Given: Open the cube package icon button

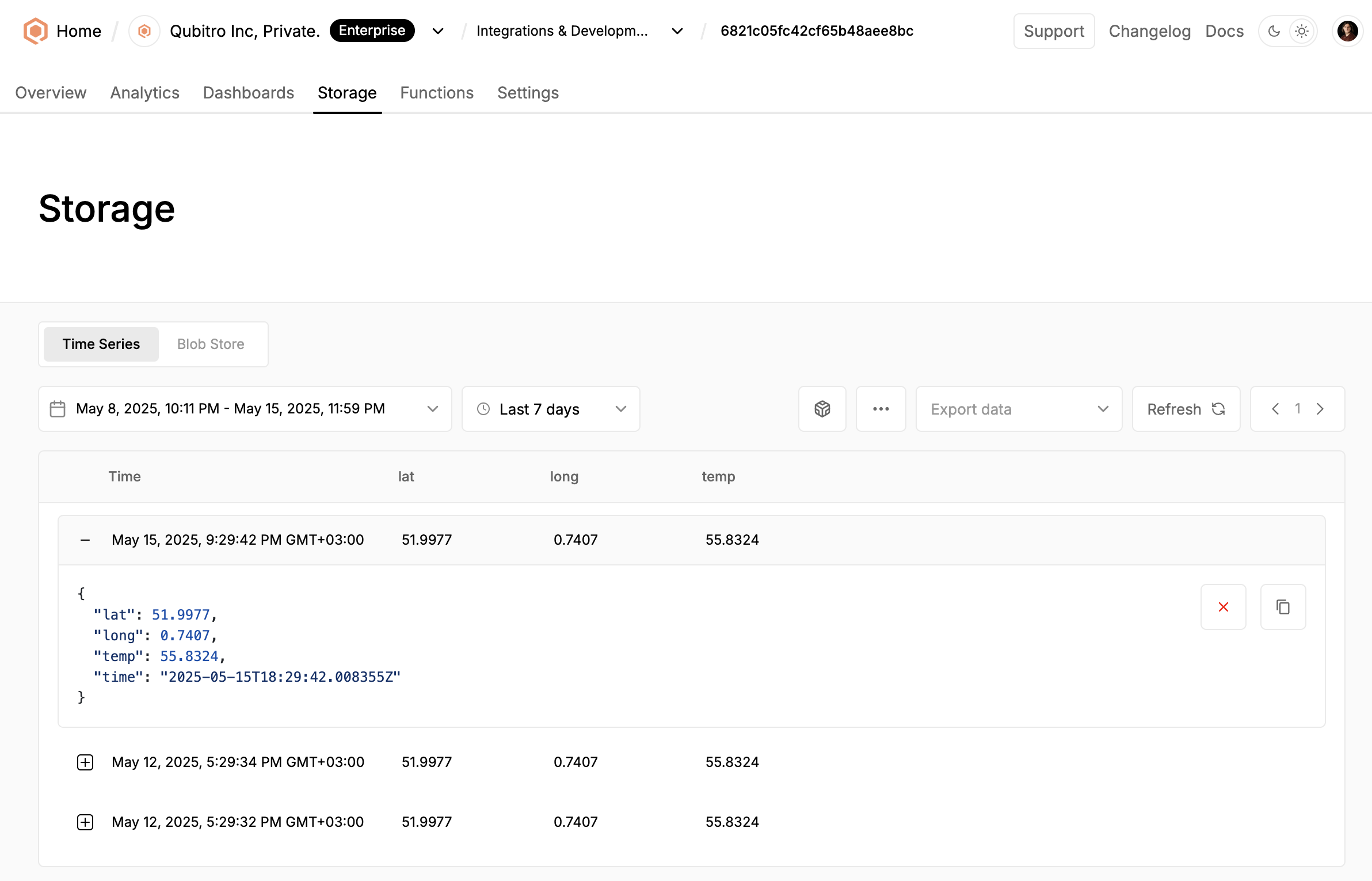Looking at the screenshot, I should click(822, 409).
